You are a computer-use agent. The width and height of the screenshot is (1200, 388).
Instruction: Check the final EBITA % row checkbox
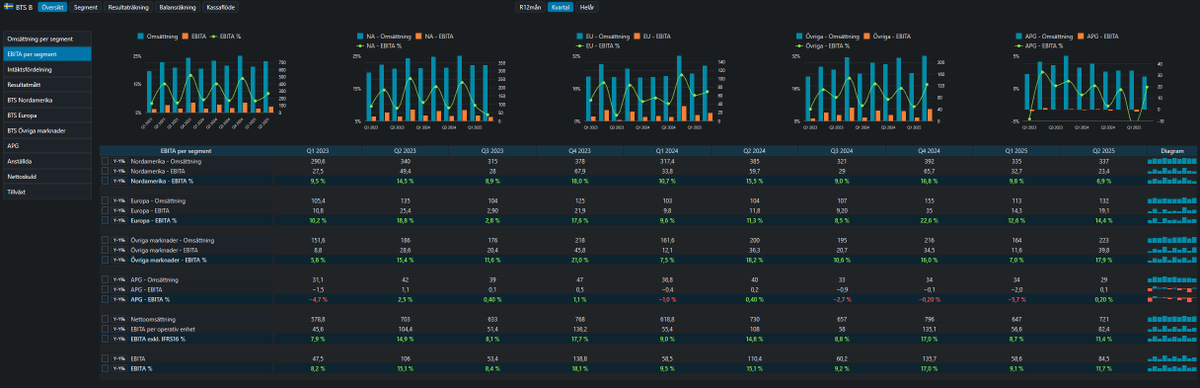tap(105, 368)
